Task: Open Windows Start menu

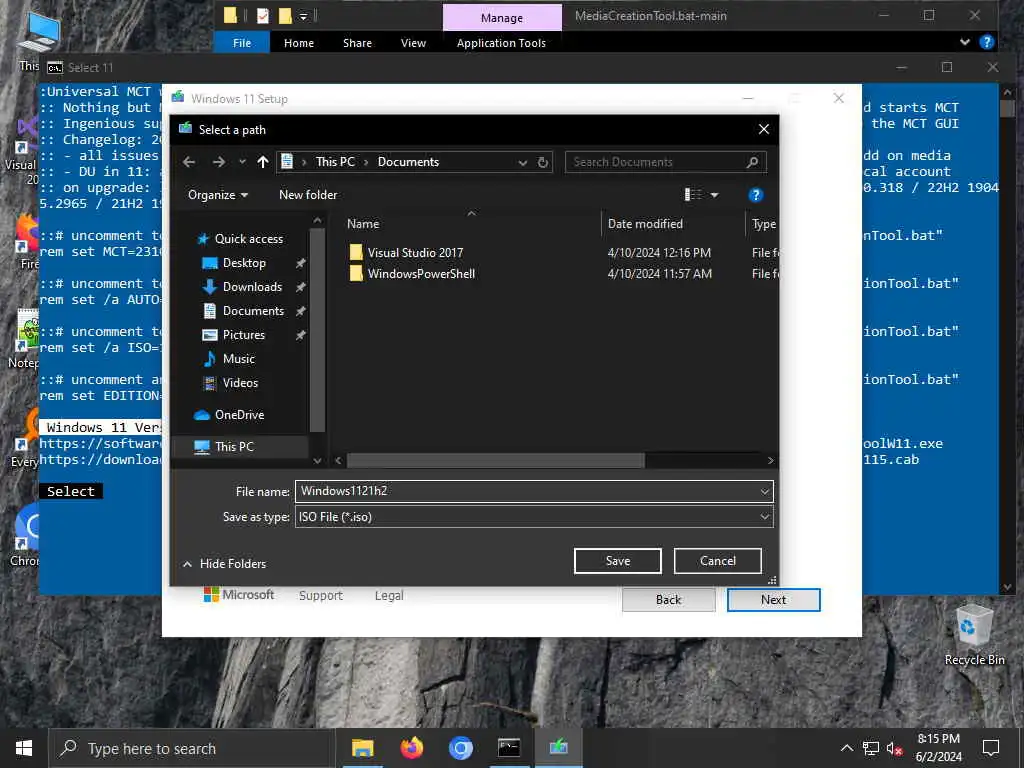Action: [24, 748]
